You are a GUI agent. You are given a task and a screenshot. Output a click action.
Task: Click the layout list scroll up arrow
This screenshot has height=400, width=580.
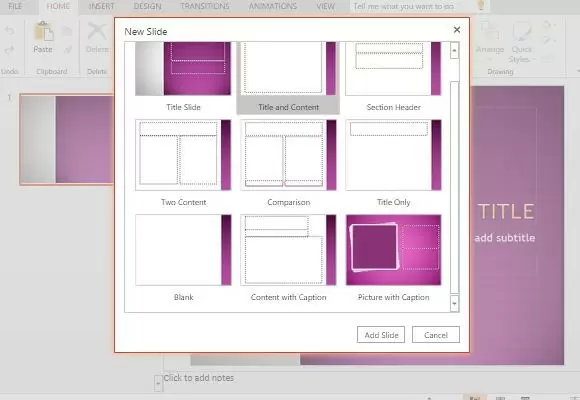click(x=454, y=50)
